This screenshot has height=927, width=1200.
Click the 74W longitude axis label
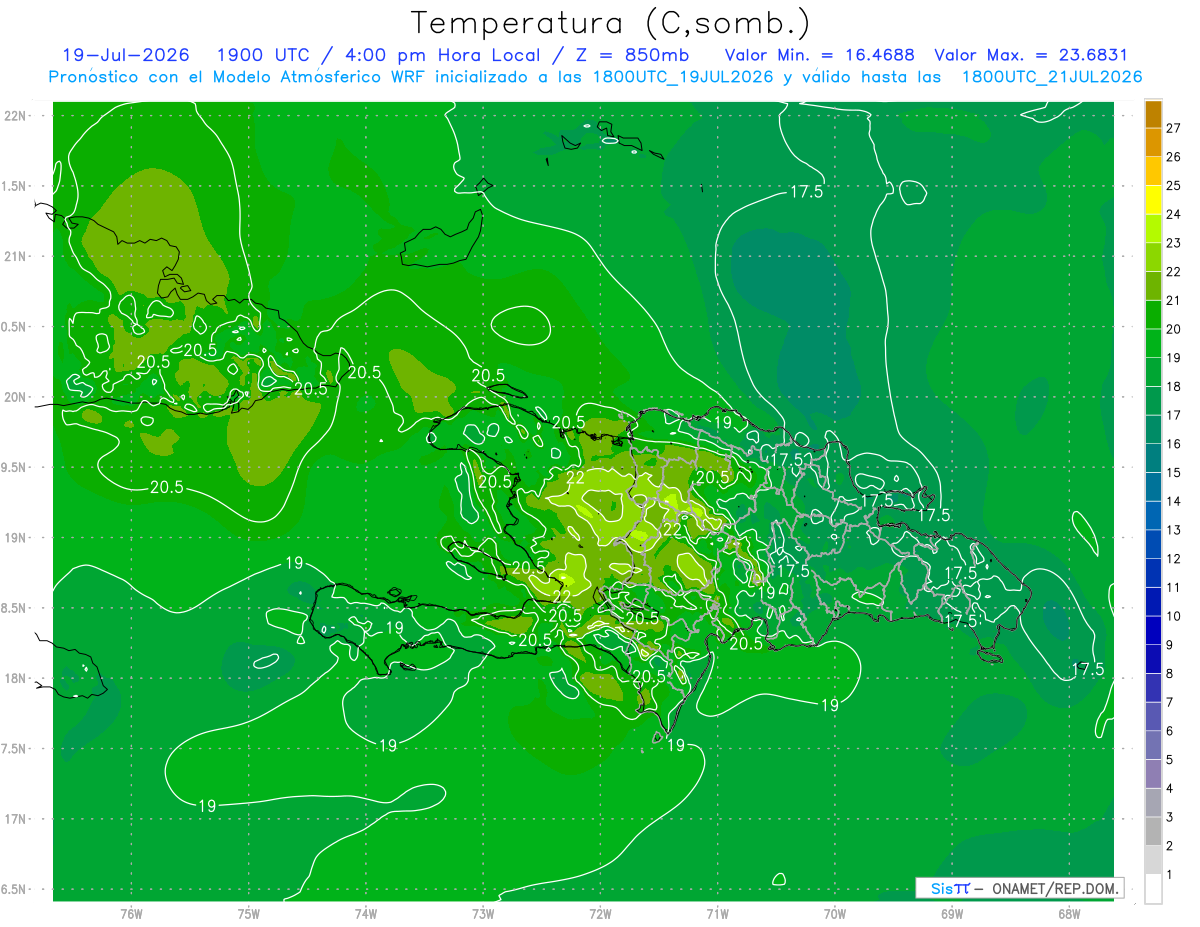pos(366,913)
